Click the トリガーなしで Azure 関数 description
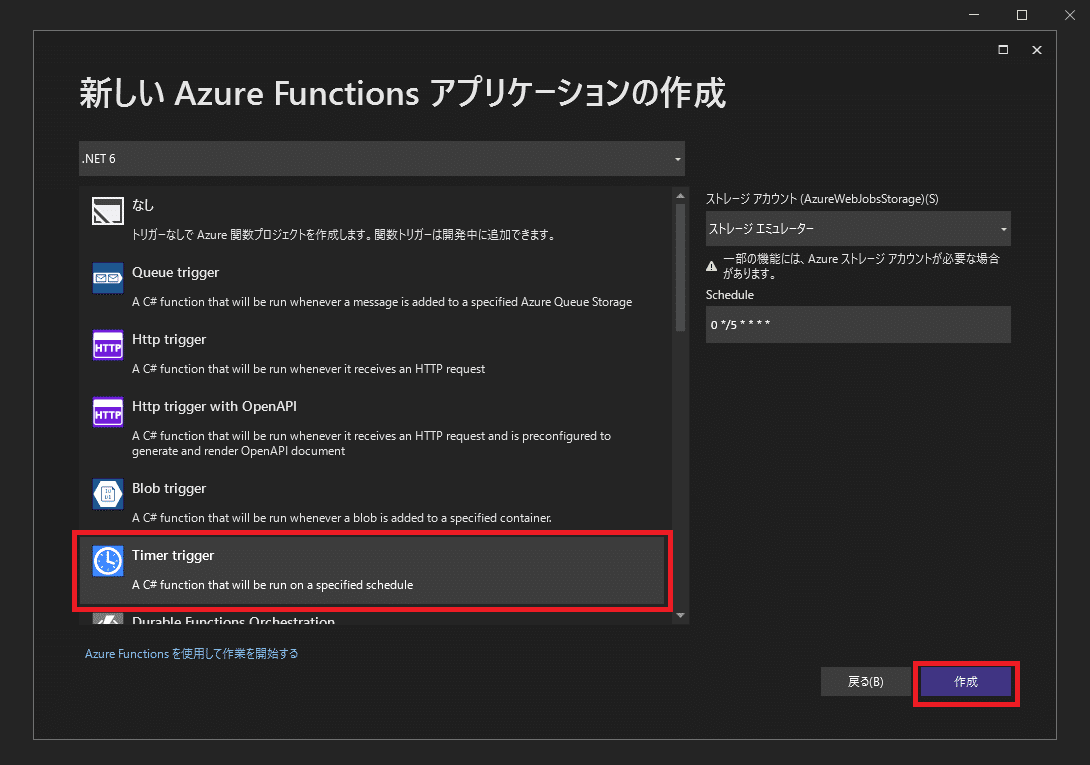 [345, 235]
